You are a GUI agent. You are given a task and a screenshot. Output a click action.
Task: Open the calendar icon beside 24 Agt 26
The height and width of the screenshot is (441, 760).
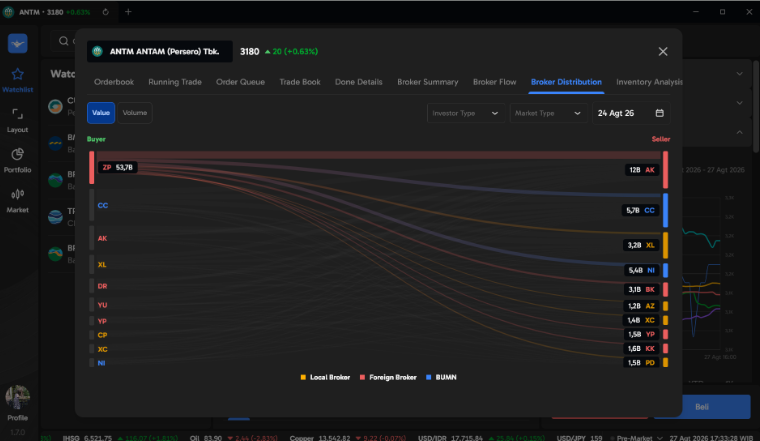coord(660,113)
